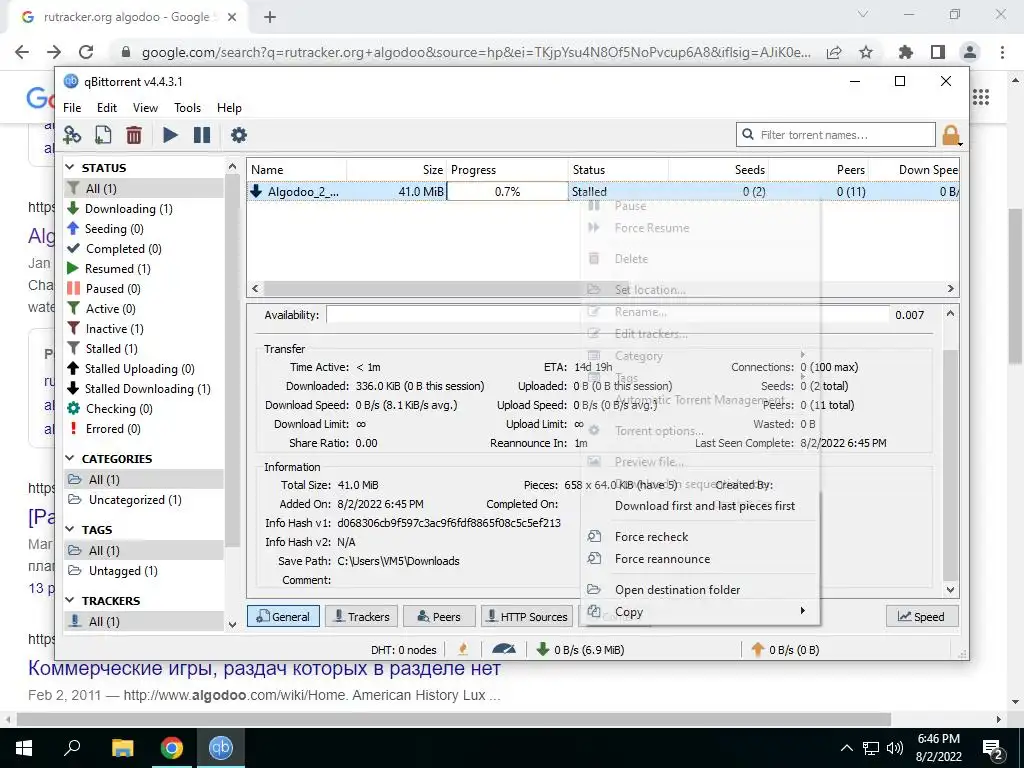1024x768 pixels.
Task: Open the Tools menu
Action: (x=187, y=108)
